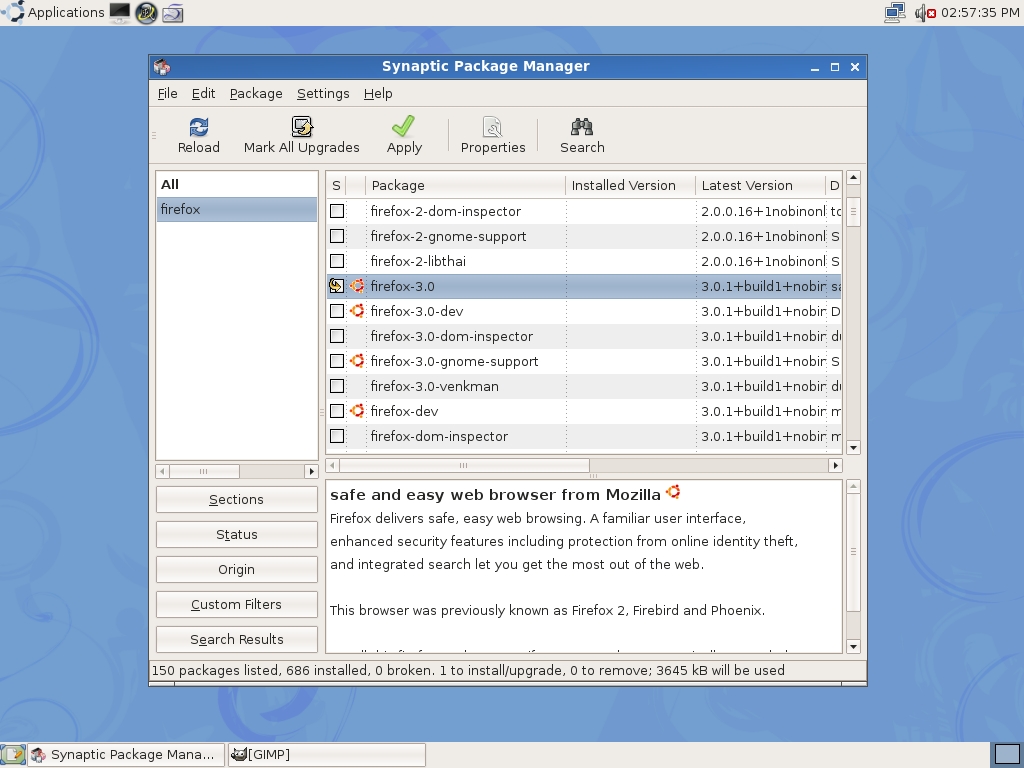
Task: Click the Reload toolbar icon
Action: pos(199,127)
